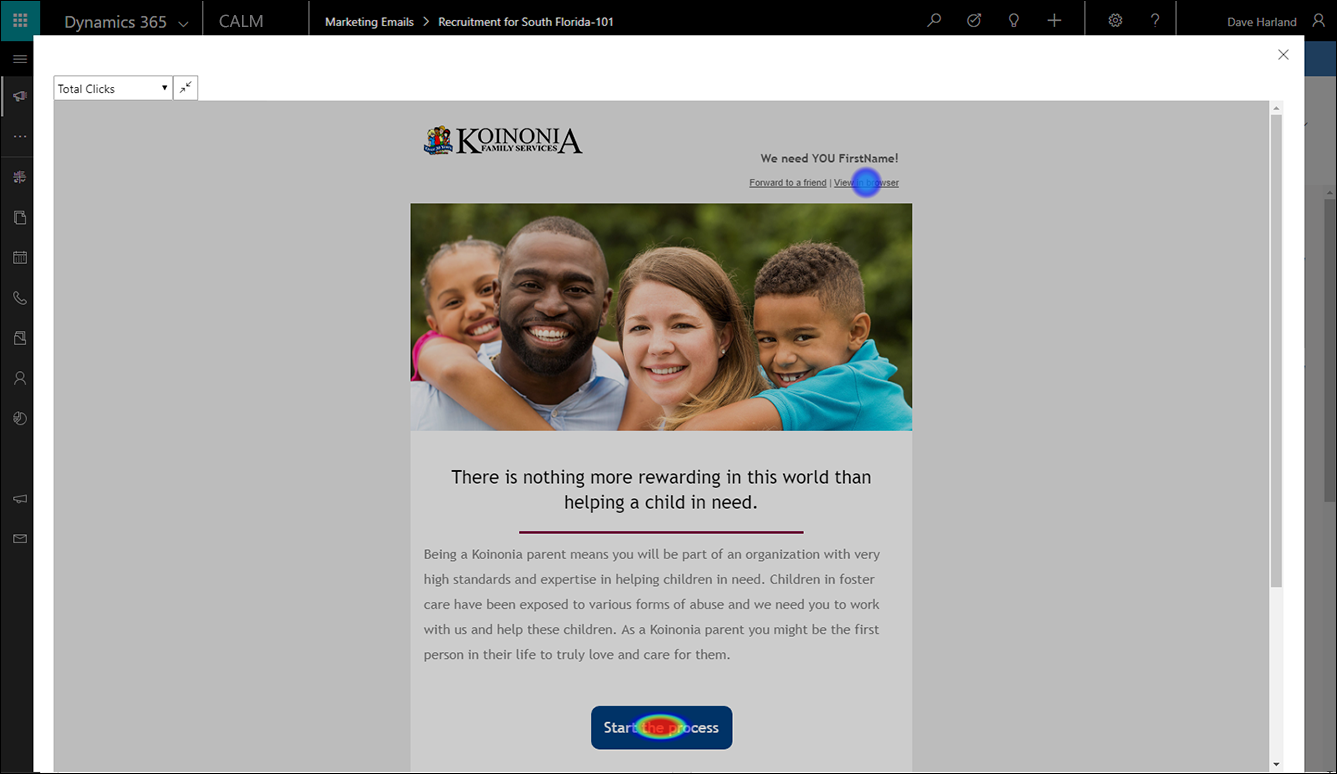The width and height of the screenshot is (1337, 774).
Task: Open the settings gear icon
Action: (1116, 20)
